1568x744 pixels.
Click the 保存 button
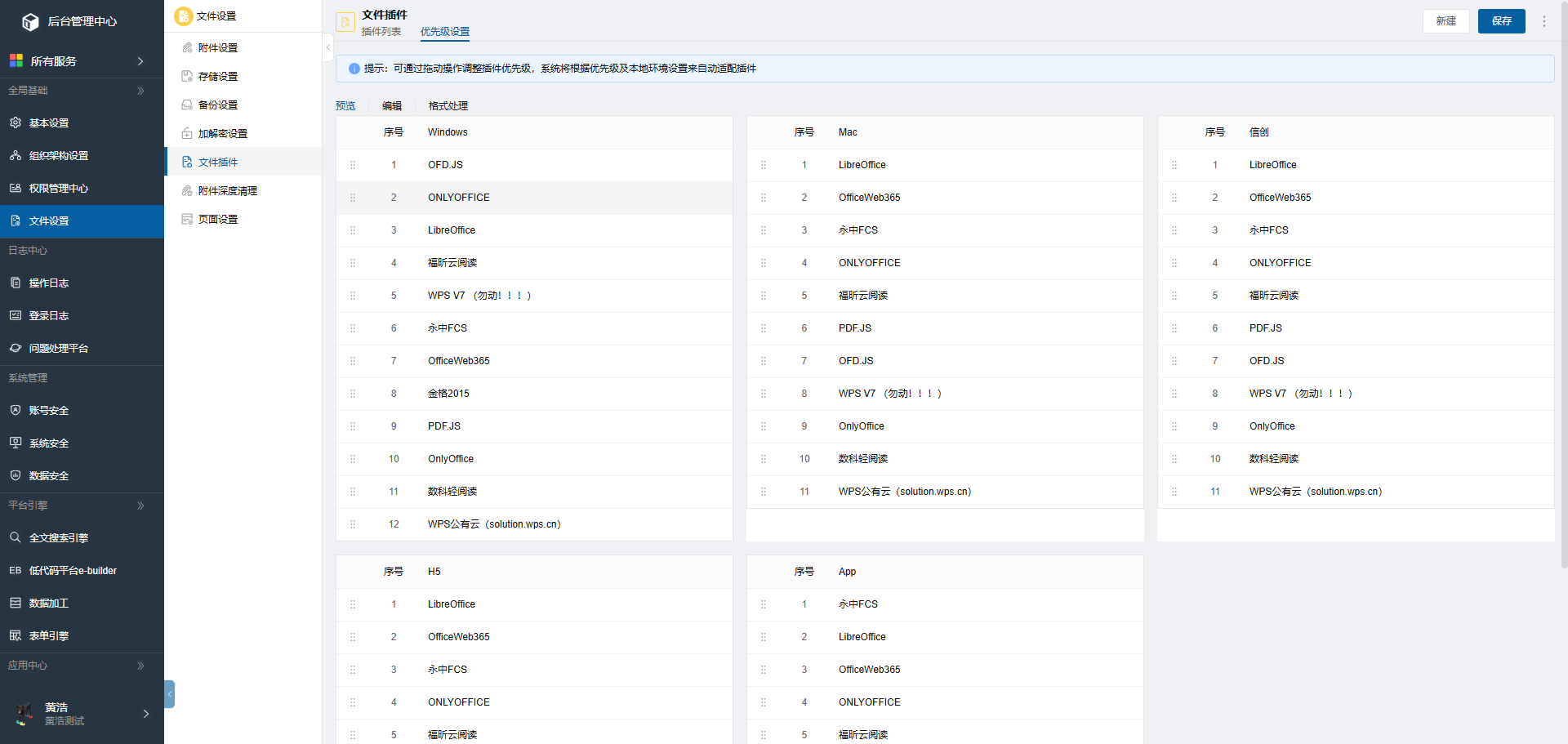(1501, 21)
